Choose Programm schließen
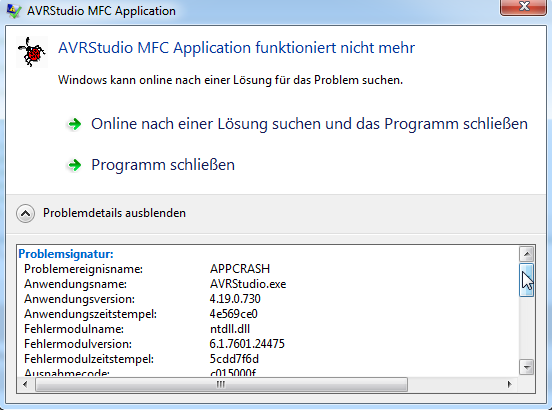Image resolution: width=552 pixels, height=410 pixels. click(163, 165)
